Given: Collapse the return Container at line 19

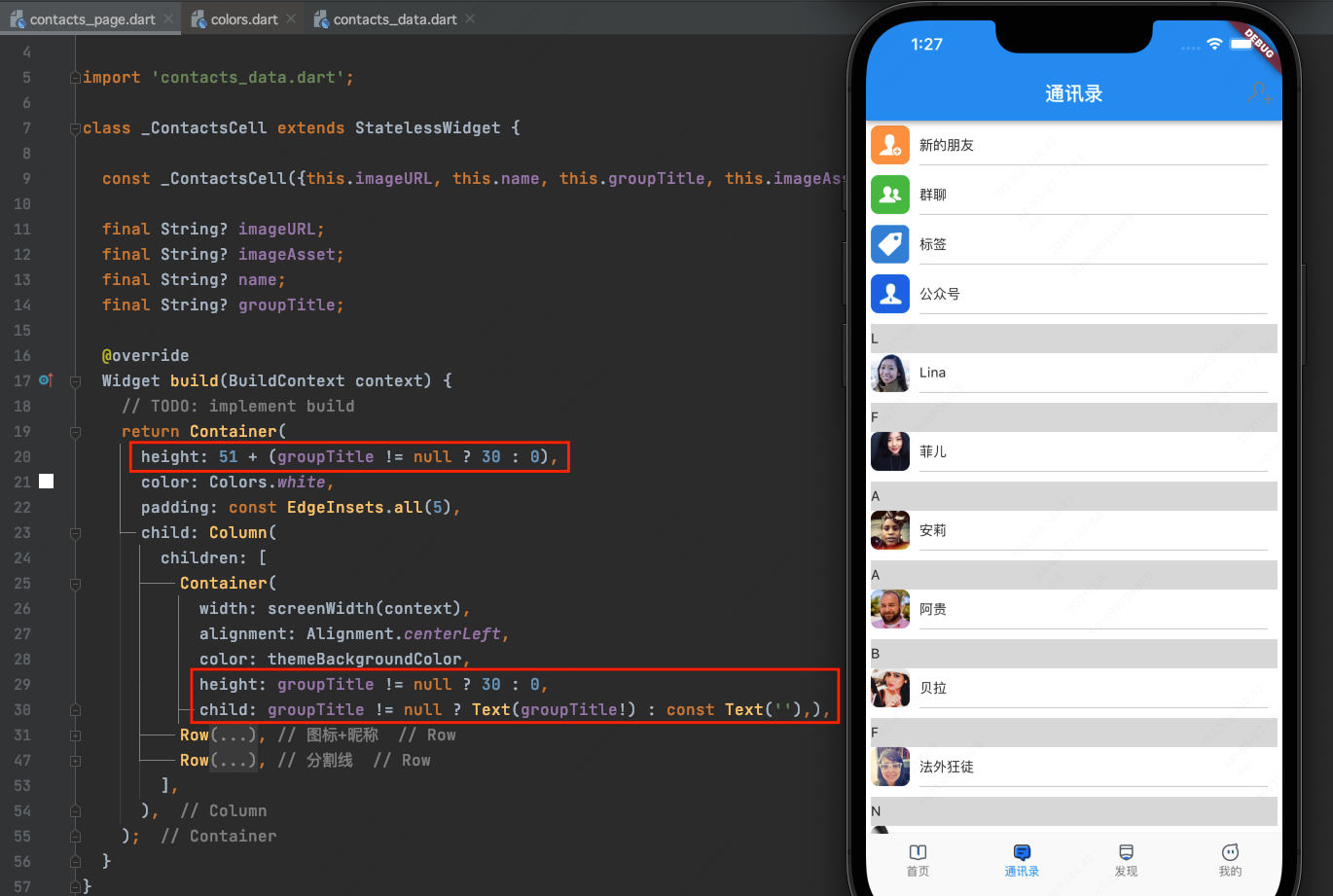Looking at the screenshot, I should [75, 432].
